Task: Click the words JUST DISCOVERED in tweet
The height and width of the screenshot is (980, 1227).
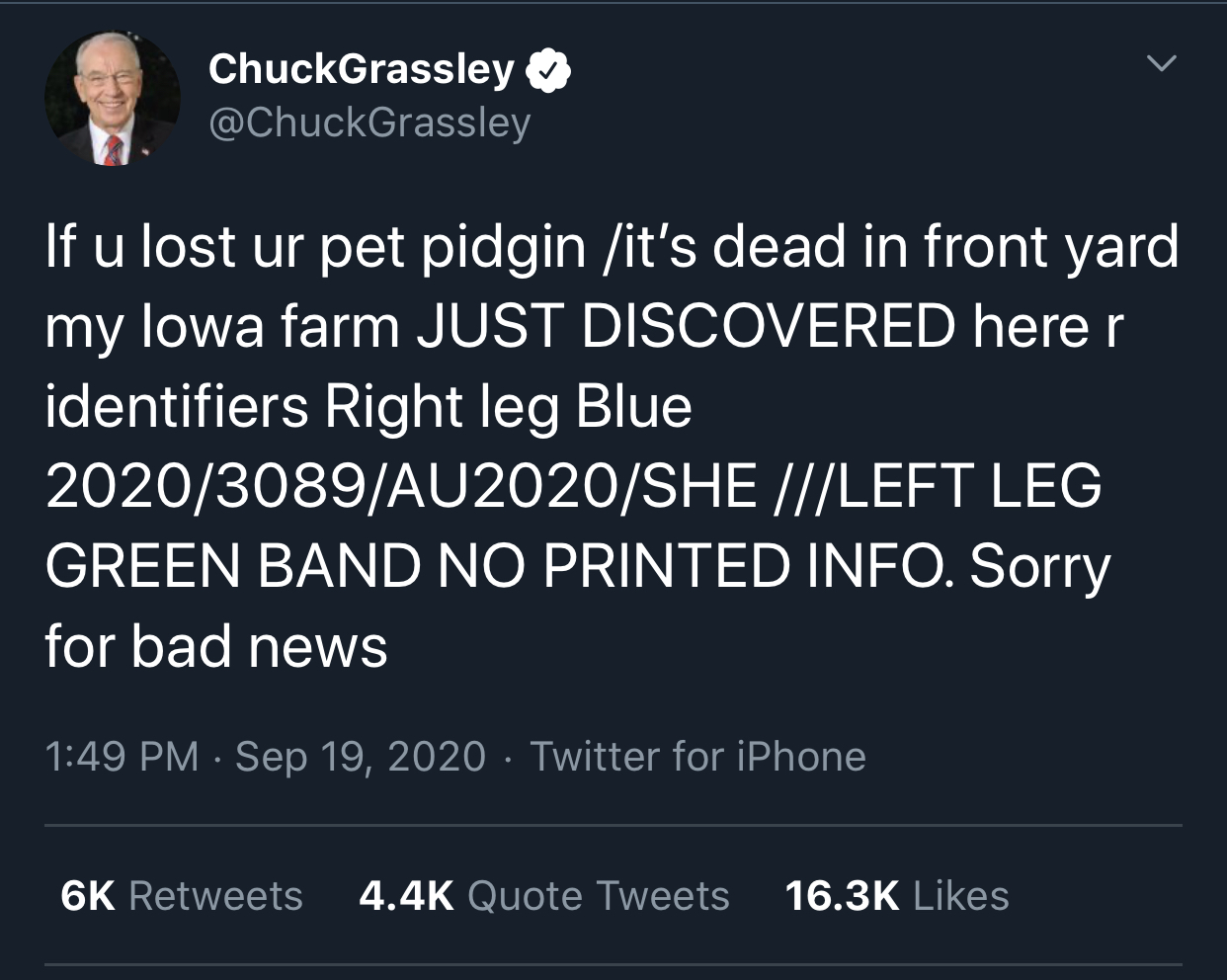Action: tap(685, 327)
